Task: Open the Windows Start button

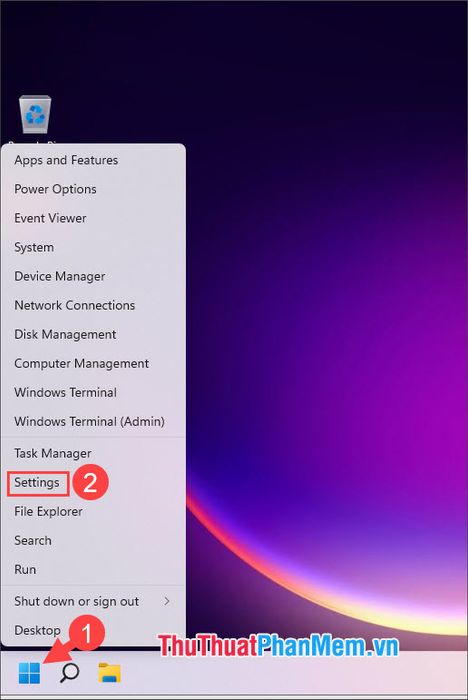Action: (29, 673)
